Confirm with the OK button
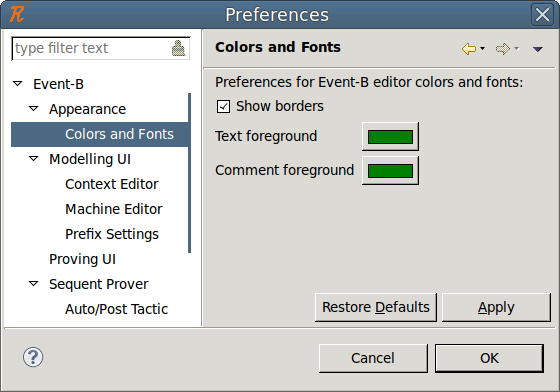The height and width of the screenshot is (392, 560). (489, 358)
